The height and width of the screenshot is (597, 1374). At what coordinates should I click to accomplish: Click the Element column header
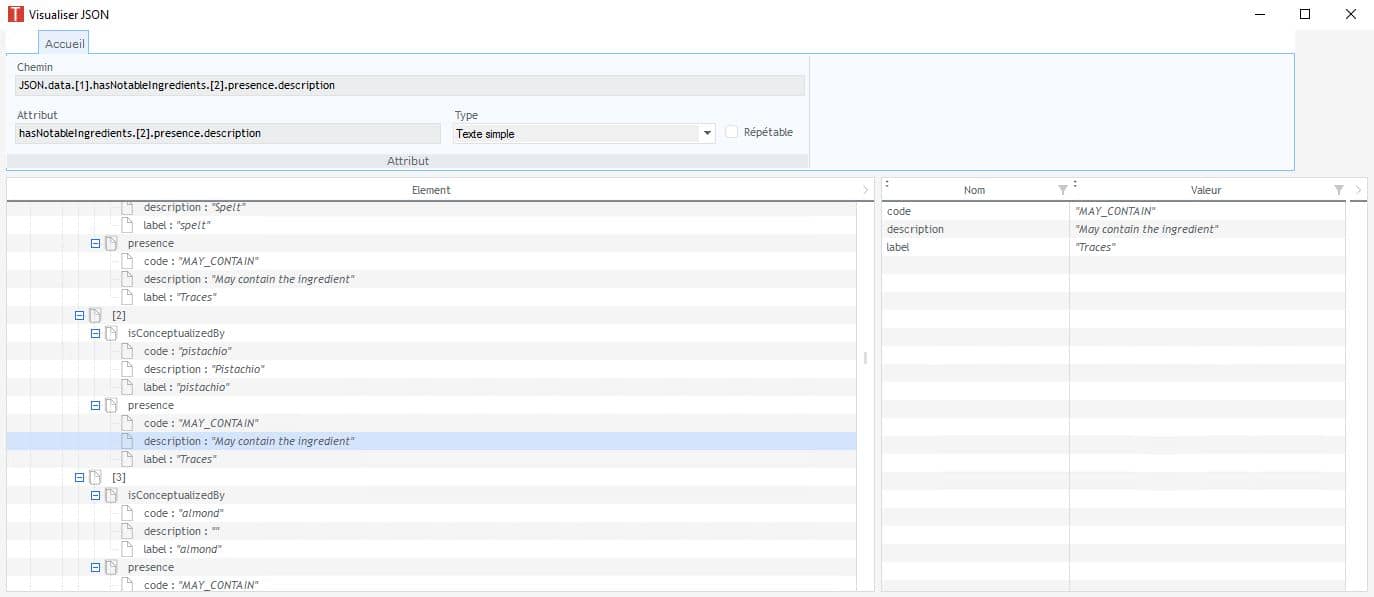pyautogui.click(x=431, y=190)
